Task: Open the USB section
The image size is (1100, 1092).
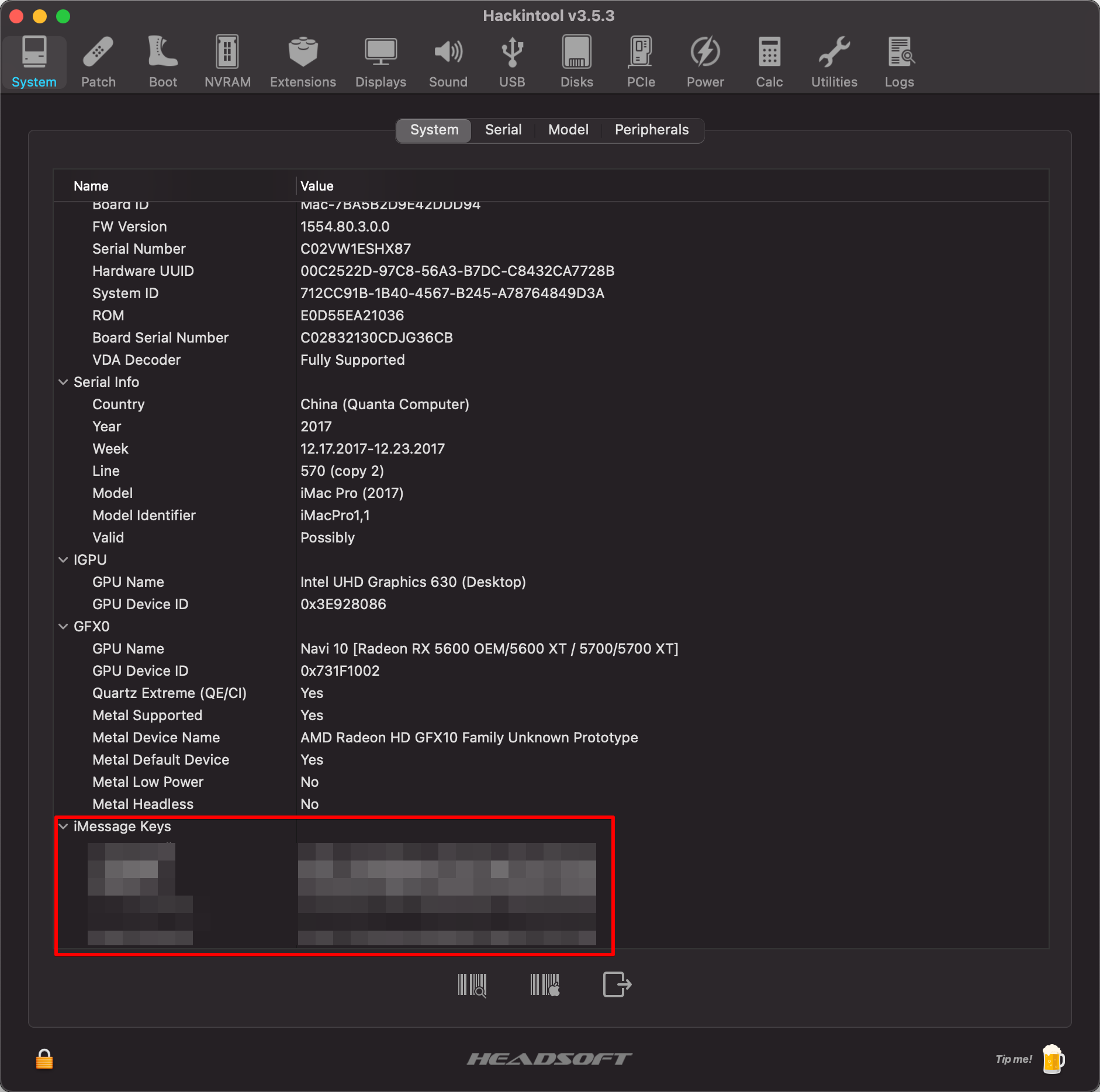Action: pos(512,62)
